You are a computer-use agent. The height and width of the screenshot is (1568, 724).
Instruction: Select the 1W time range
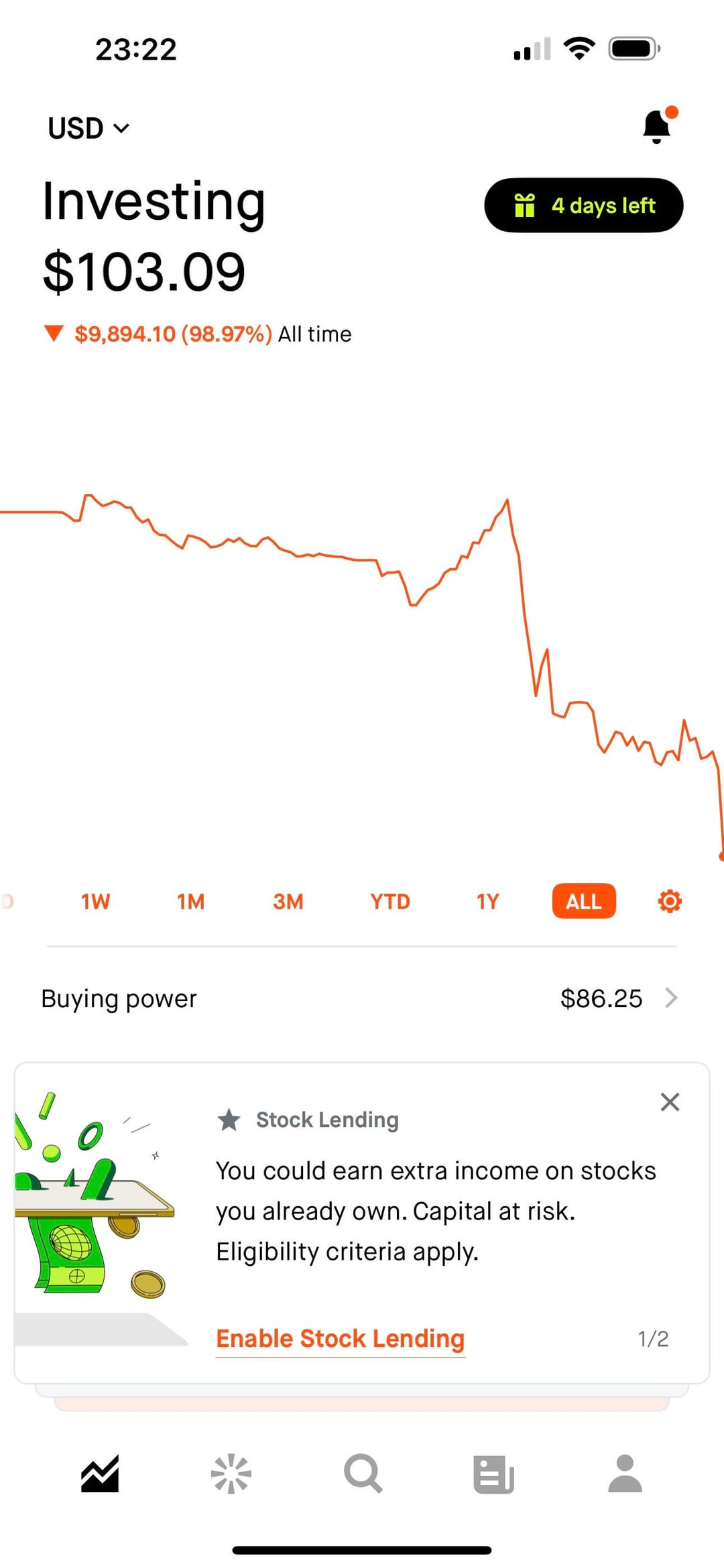click(x=95, y=901)
